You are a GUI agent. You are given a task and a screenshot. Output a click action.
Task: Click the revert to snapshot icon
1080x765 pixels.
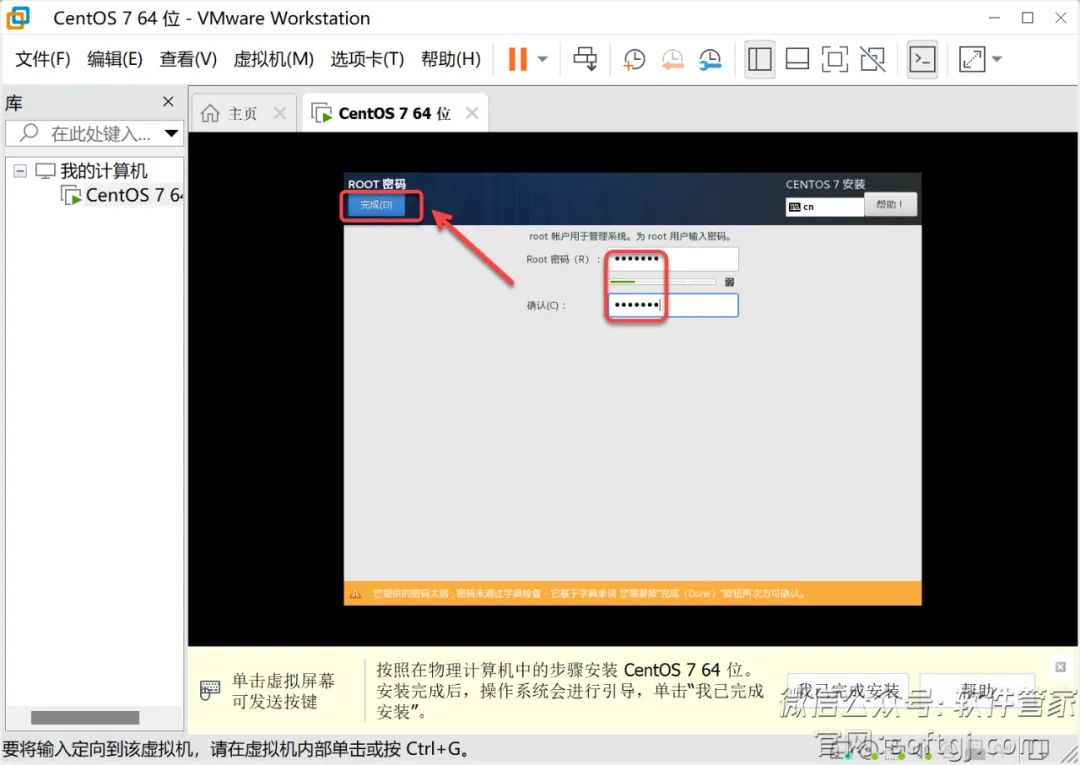point(672,59)
